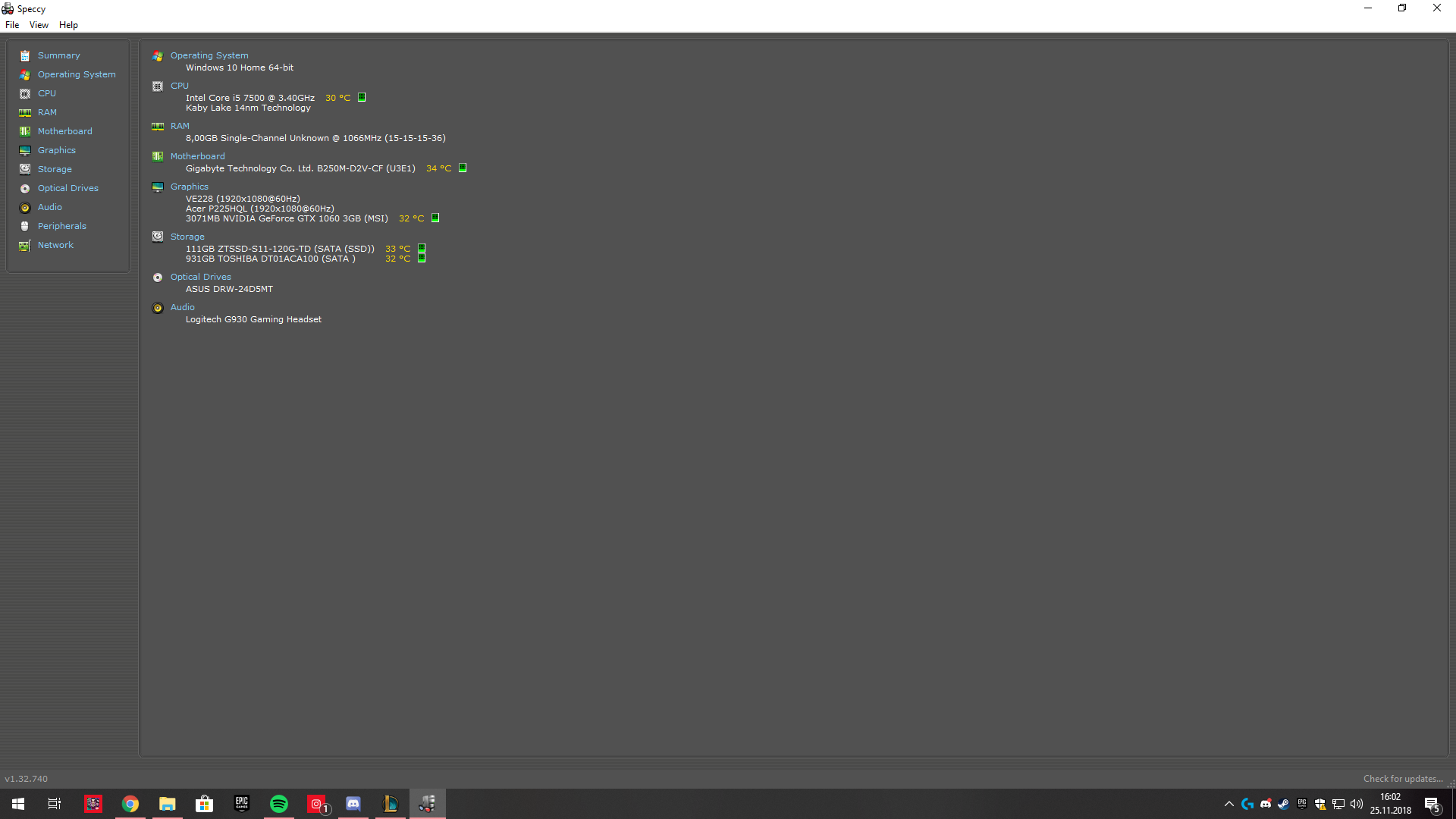Open the Graphics section heading link
The image size is (1456, 819).
[x=189, y=187]
